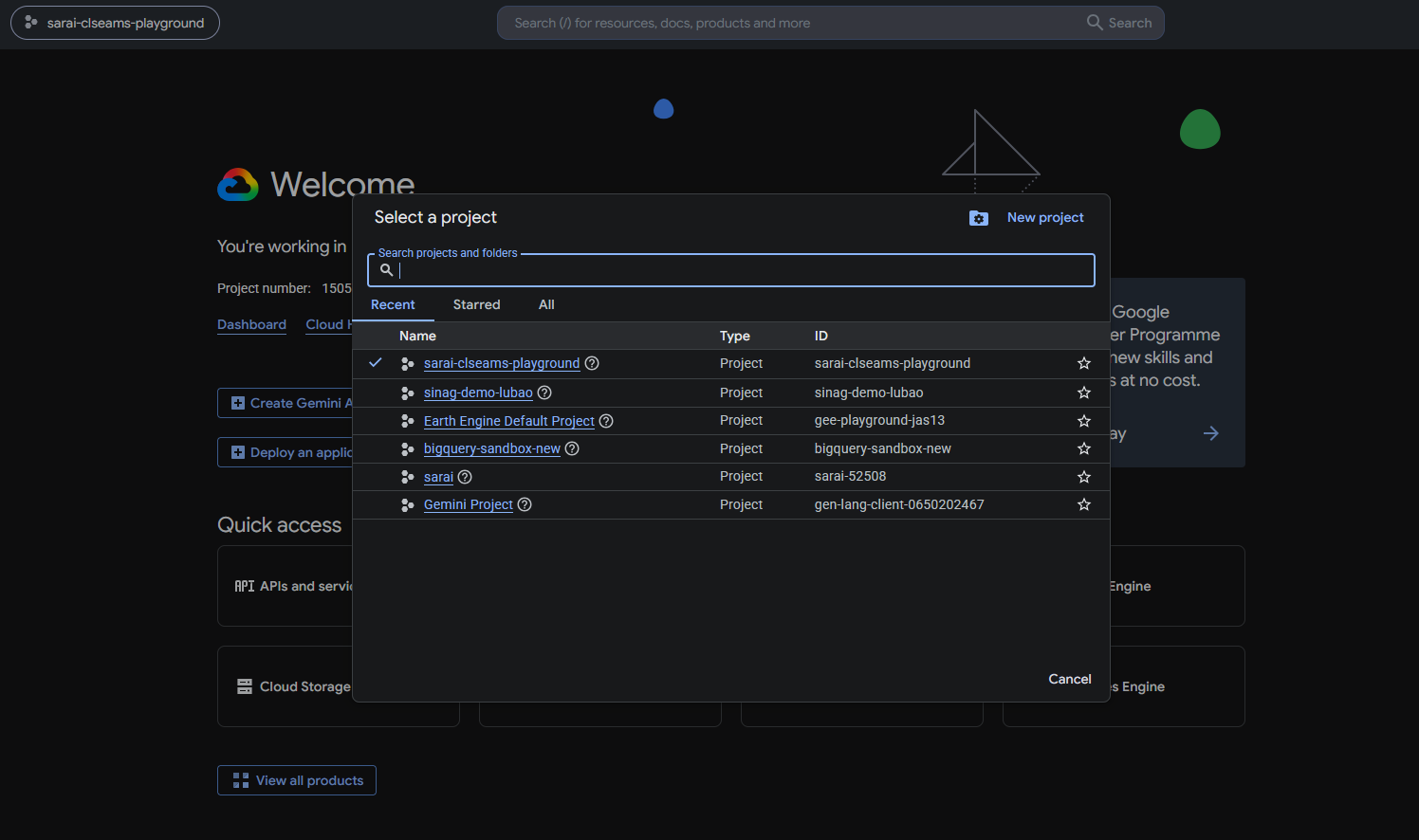The image size is (1419, 840).
Task: Star the bigquery-sandbox-new project
Action: coord(1084,448)
